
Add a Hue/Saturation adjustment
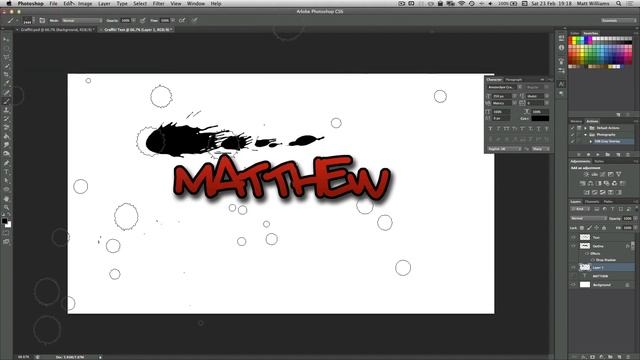point(582,184)
